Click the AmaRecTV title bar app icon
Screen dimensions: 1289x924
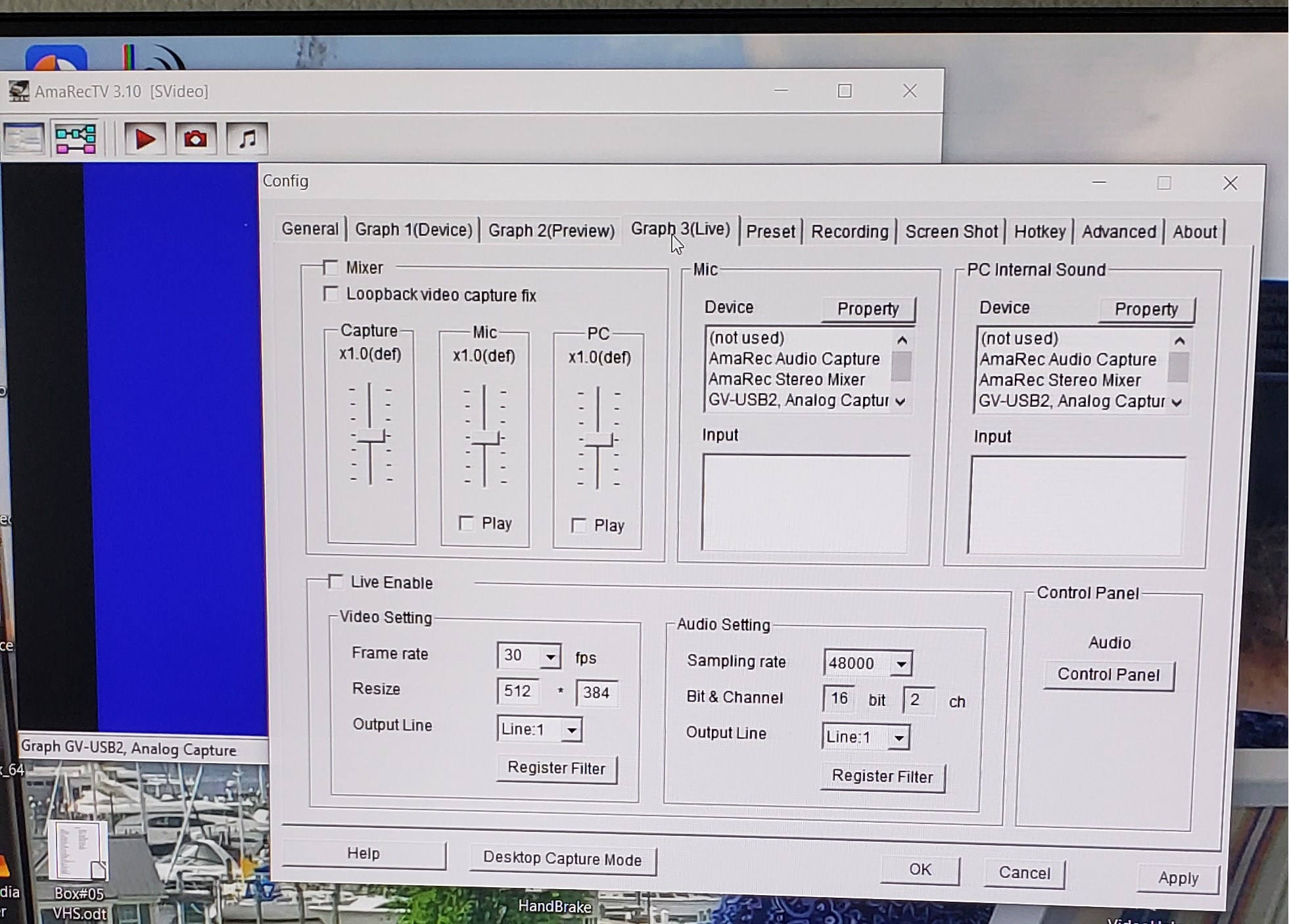click(19, 91)
